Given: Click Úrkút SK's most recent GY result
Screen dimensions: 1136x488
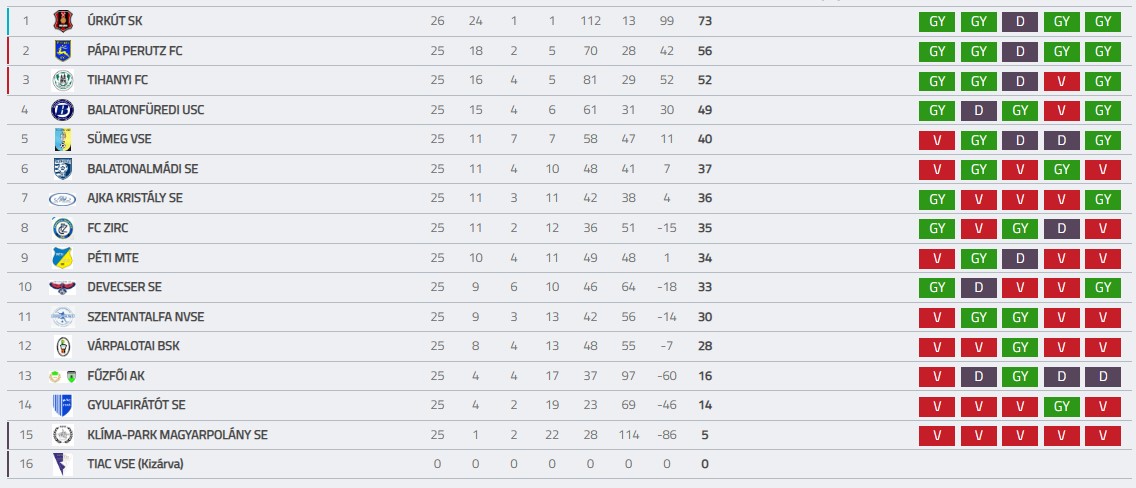Looking at the screenshot, I should pos(1102,21).
